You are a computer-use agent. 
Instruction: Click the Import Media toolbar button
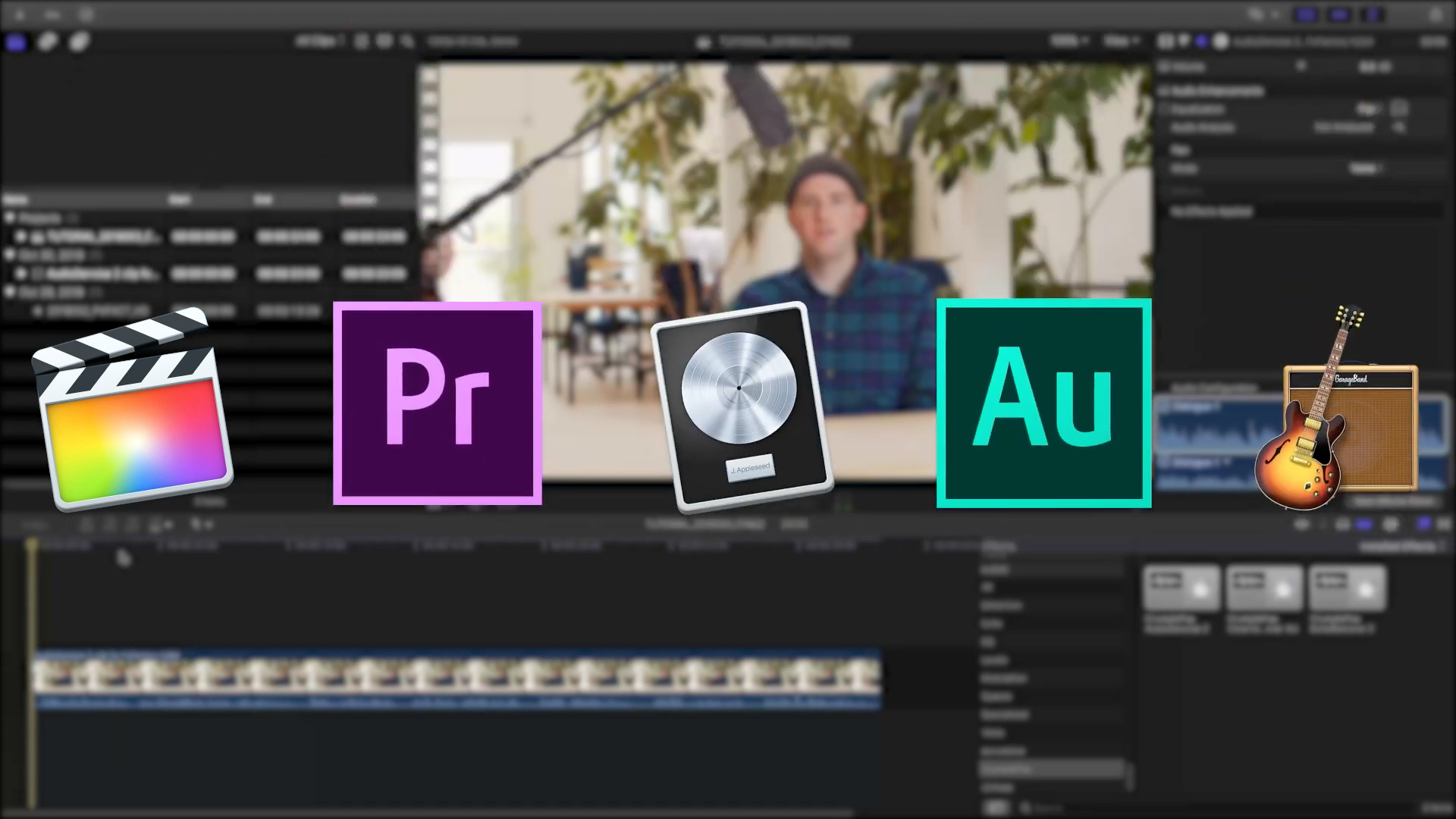[x=19, y=14]
